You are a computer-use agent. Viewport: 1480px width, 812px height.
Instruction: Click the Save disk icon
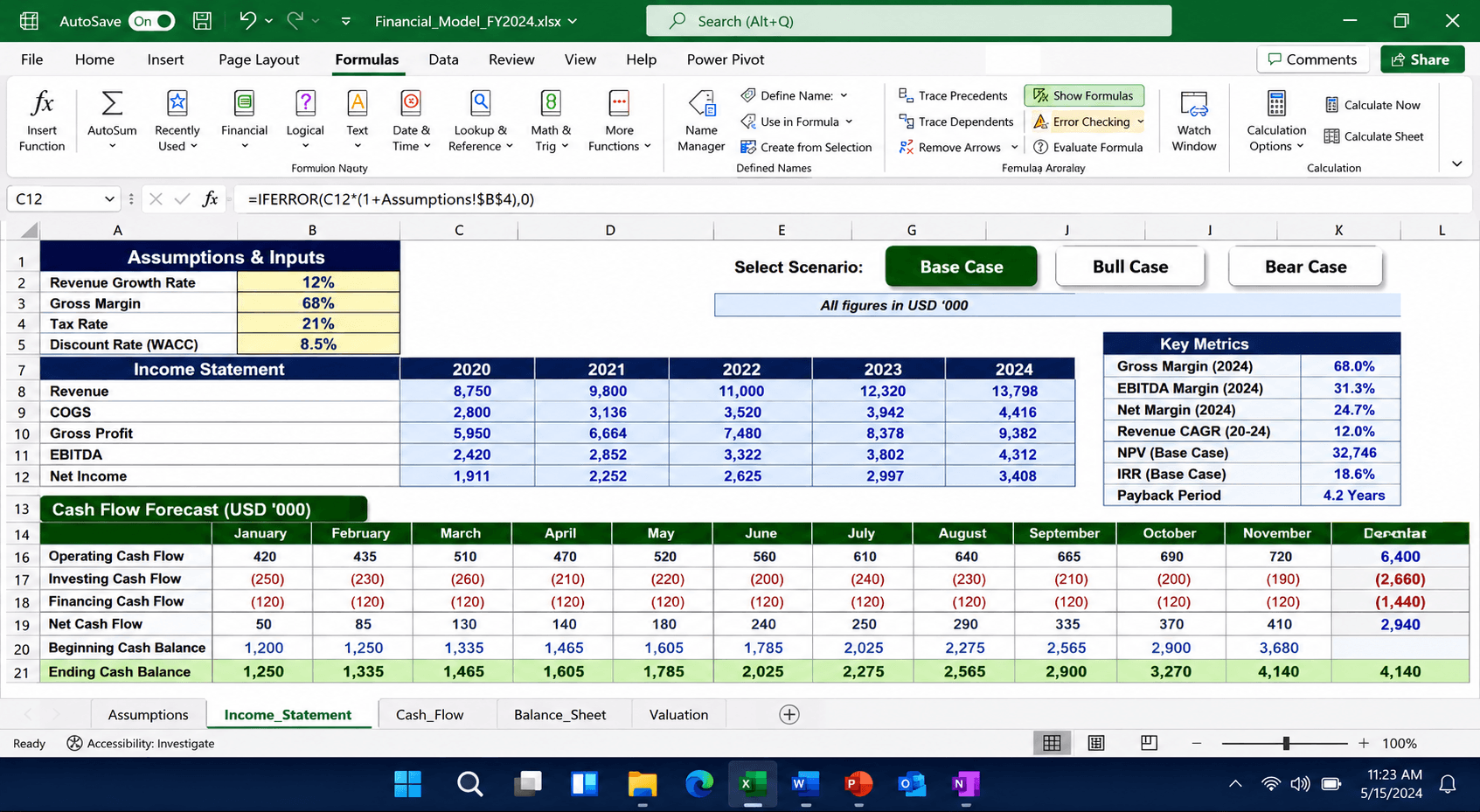click(202, 21)
